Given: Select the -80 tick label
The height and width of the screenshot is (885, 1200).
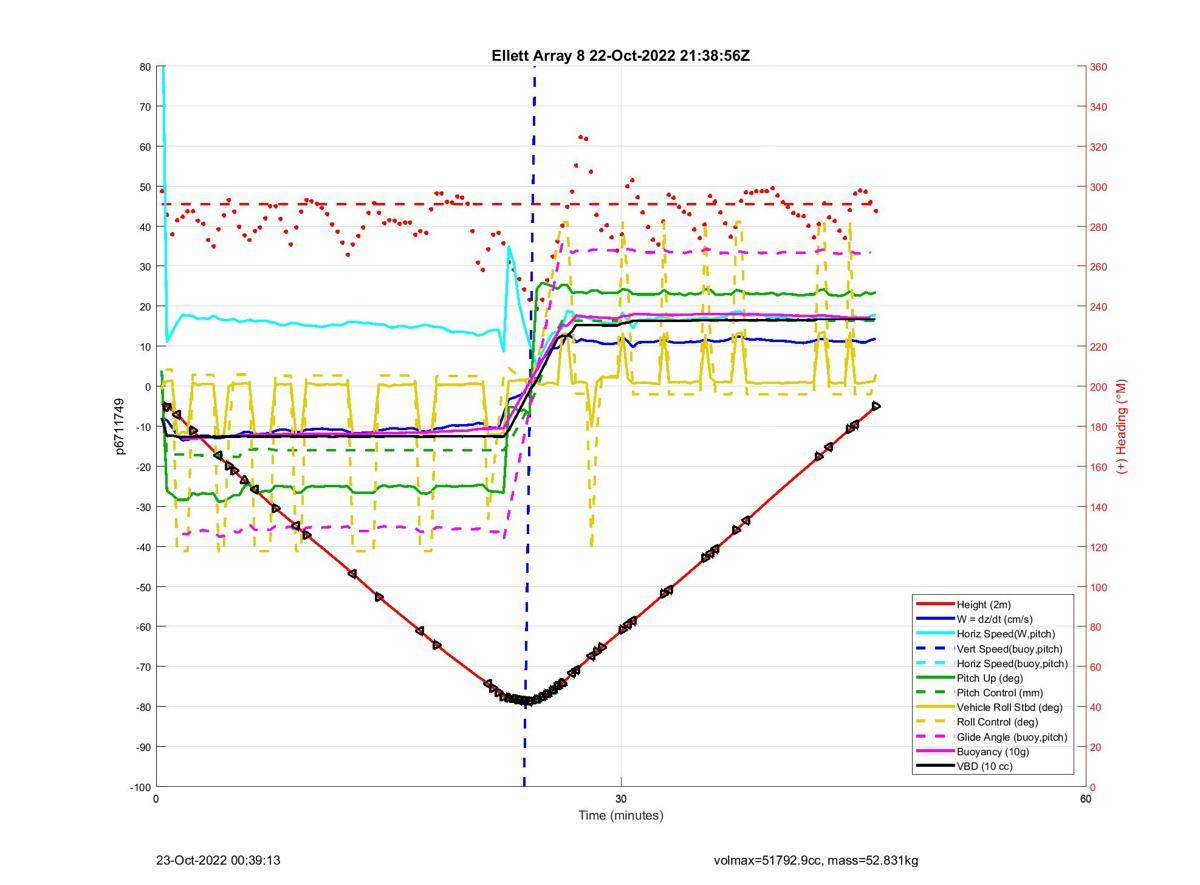Looking at the screenshot, I should point(142,707).
